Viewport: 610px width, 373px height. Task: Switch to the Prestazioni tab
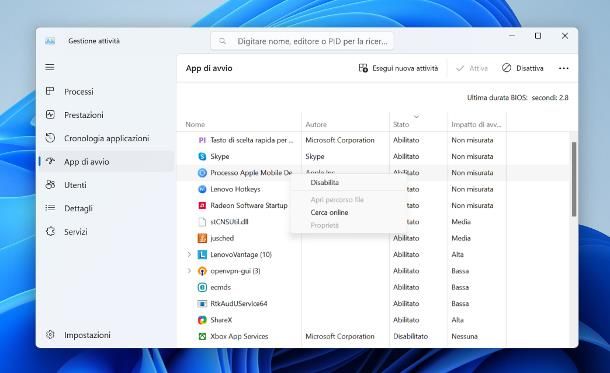106,115
